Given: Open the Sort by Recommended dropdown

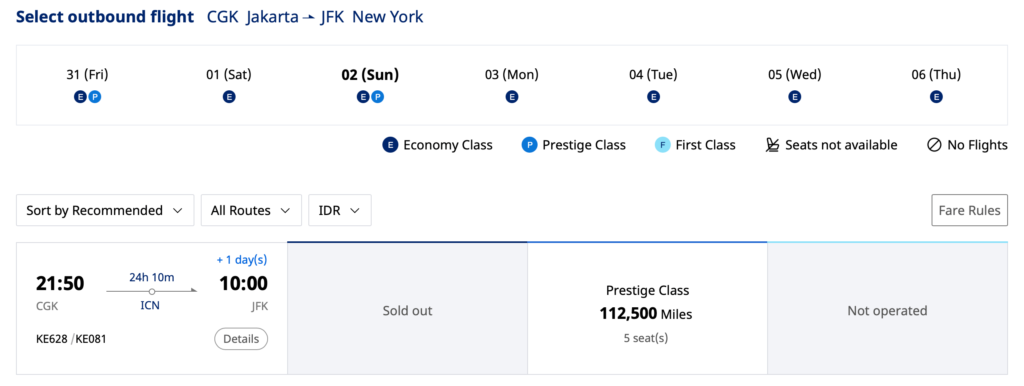Looking at the screenshot, I should tap(105, 210).
